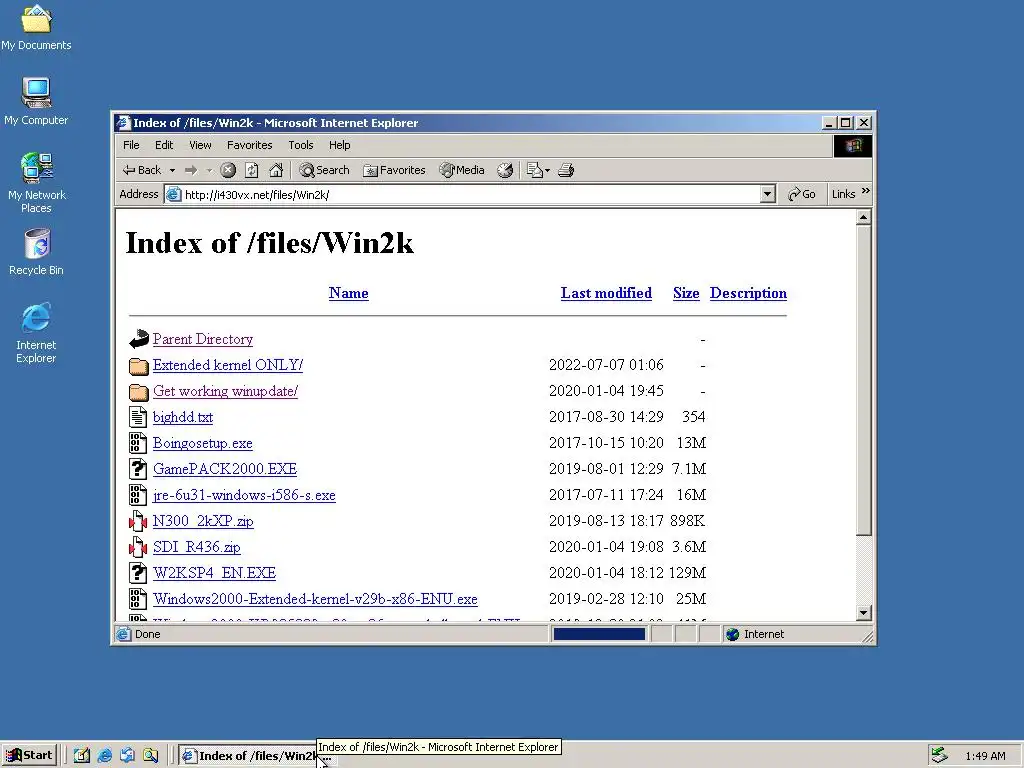Download the W2KSP4_EN.EXE link
The image size is (1024, 768).
click(x=214, y=573)
